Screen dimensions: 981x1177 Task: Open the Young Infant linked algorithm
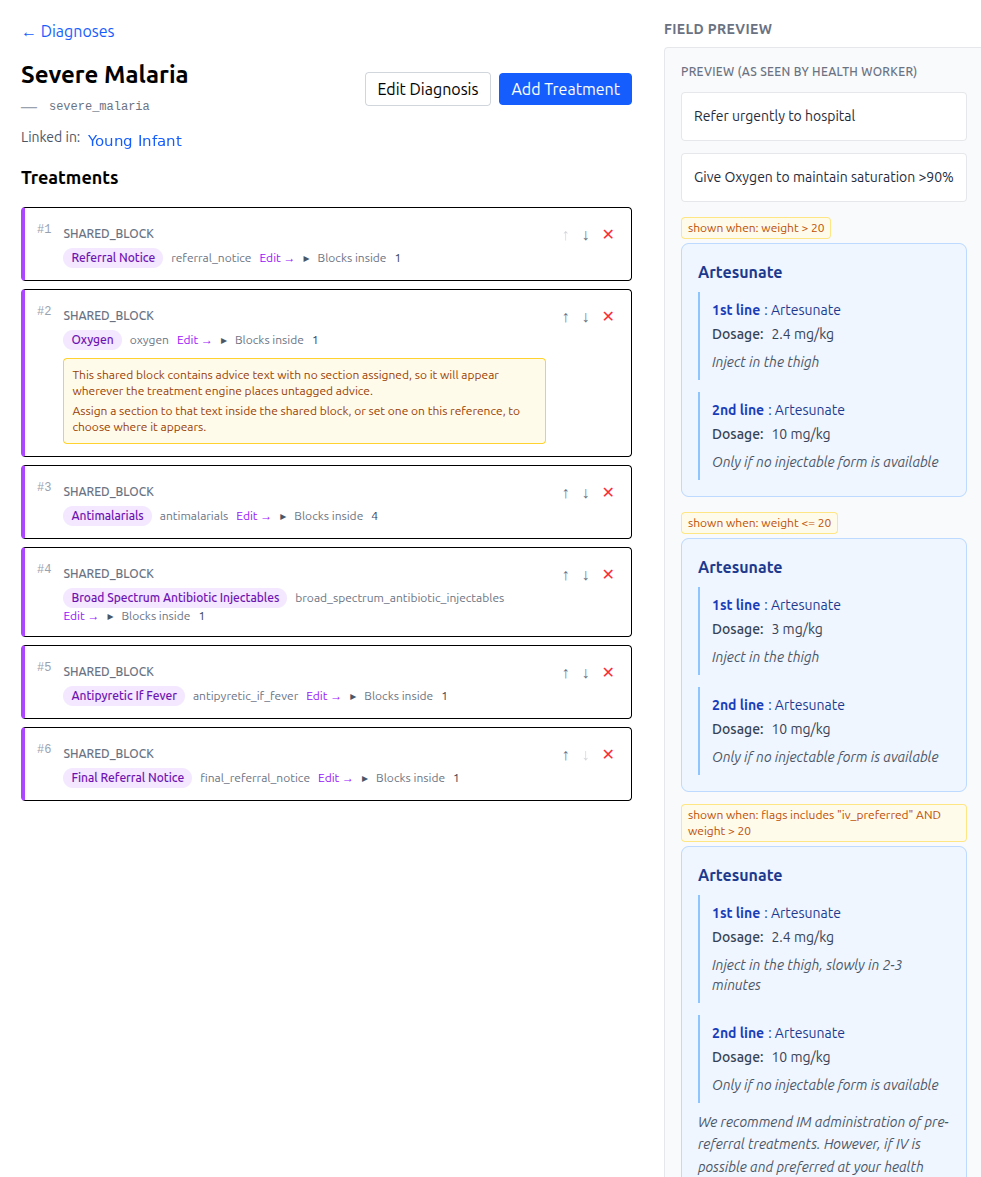(x=134, y=141)
